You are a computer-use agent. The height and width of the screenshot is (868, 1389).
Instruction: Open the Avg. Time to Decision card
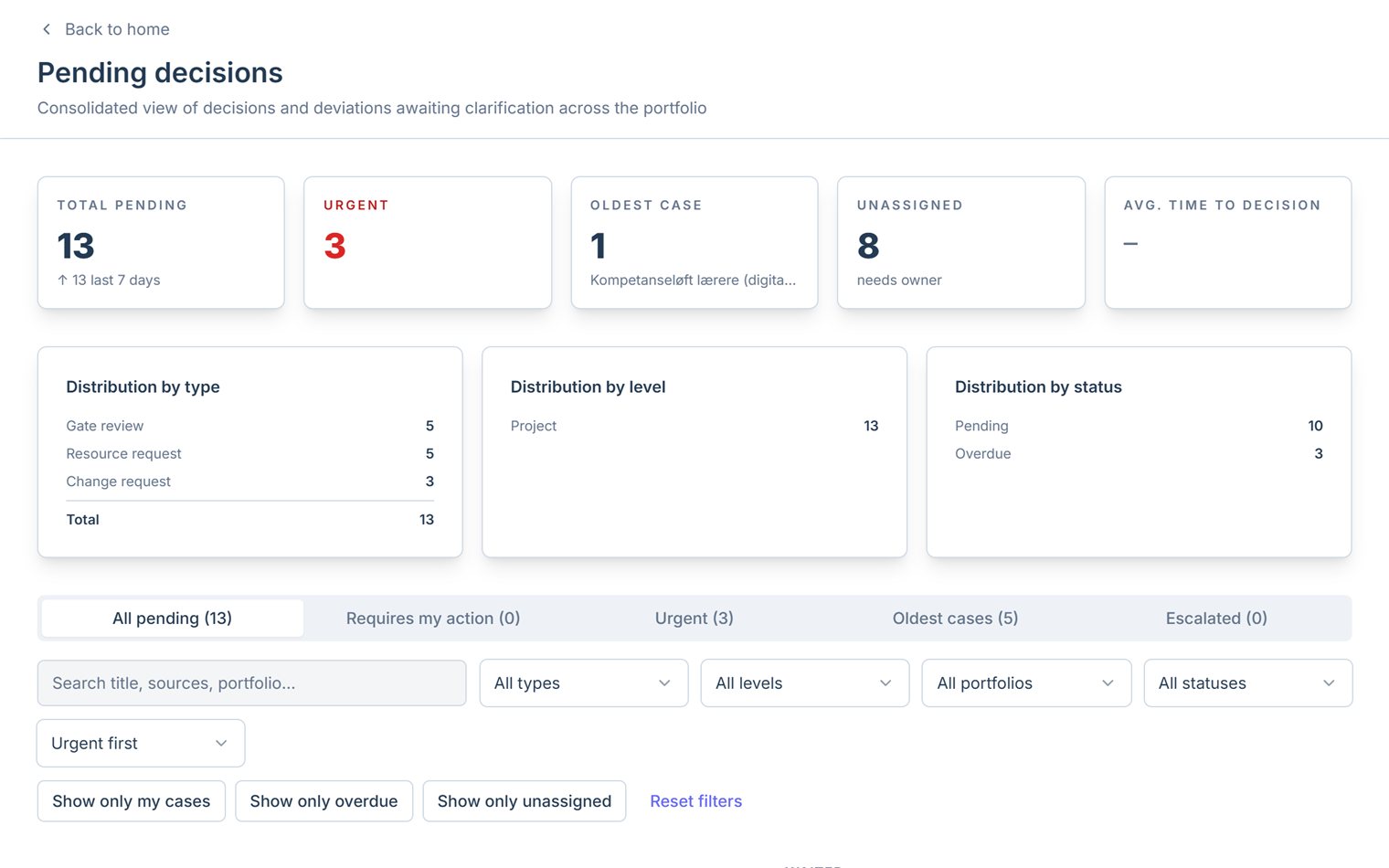click(1228, 242)
